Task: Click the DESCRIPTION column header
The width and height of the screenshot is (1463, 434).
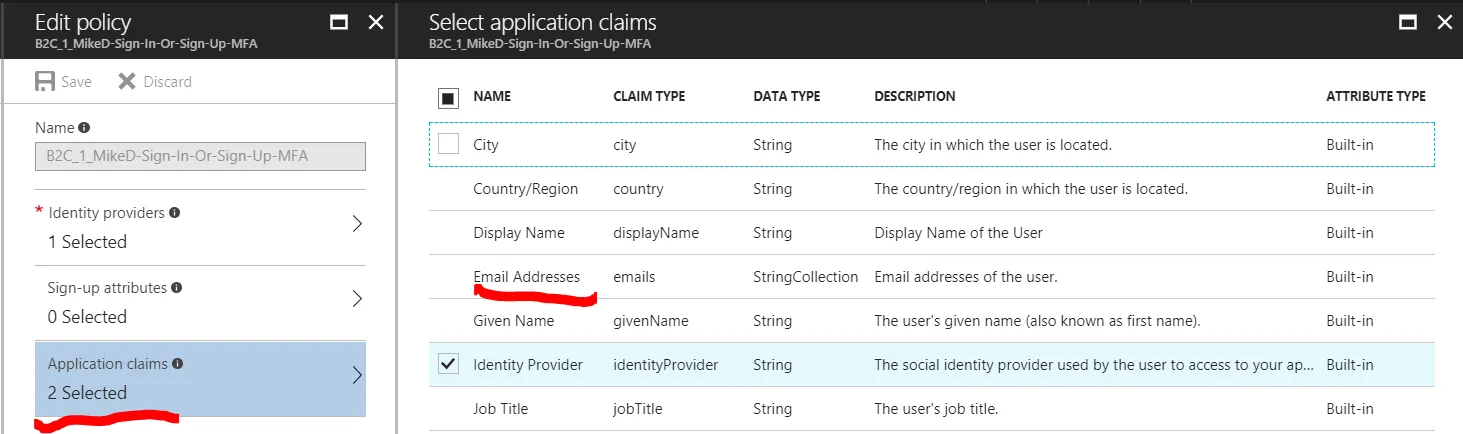Action: (914, 97)
